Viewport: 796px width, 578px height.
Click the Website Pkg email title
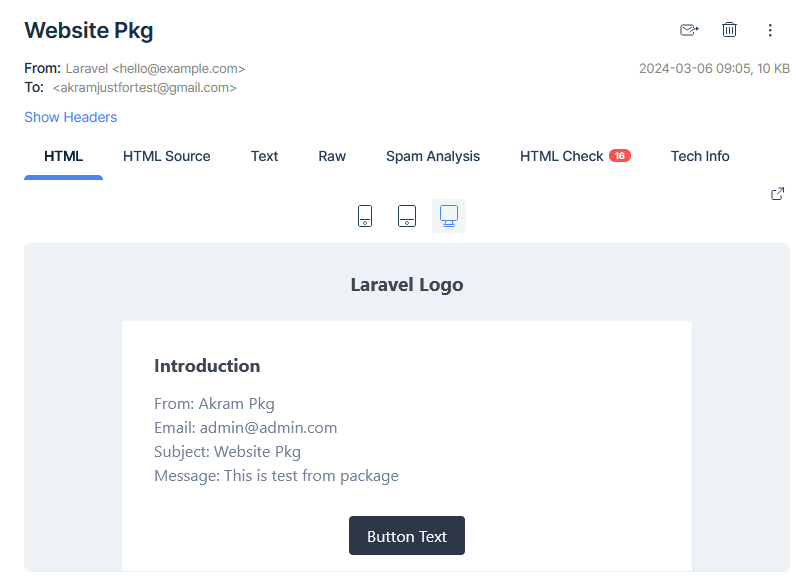tap(89, 30)
